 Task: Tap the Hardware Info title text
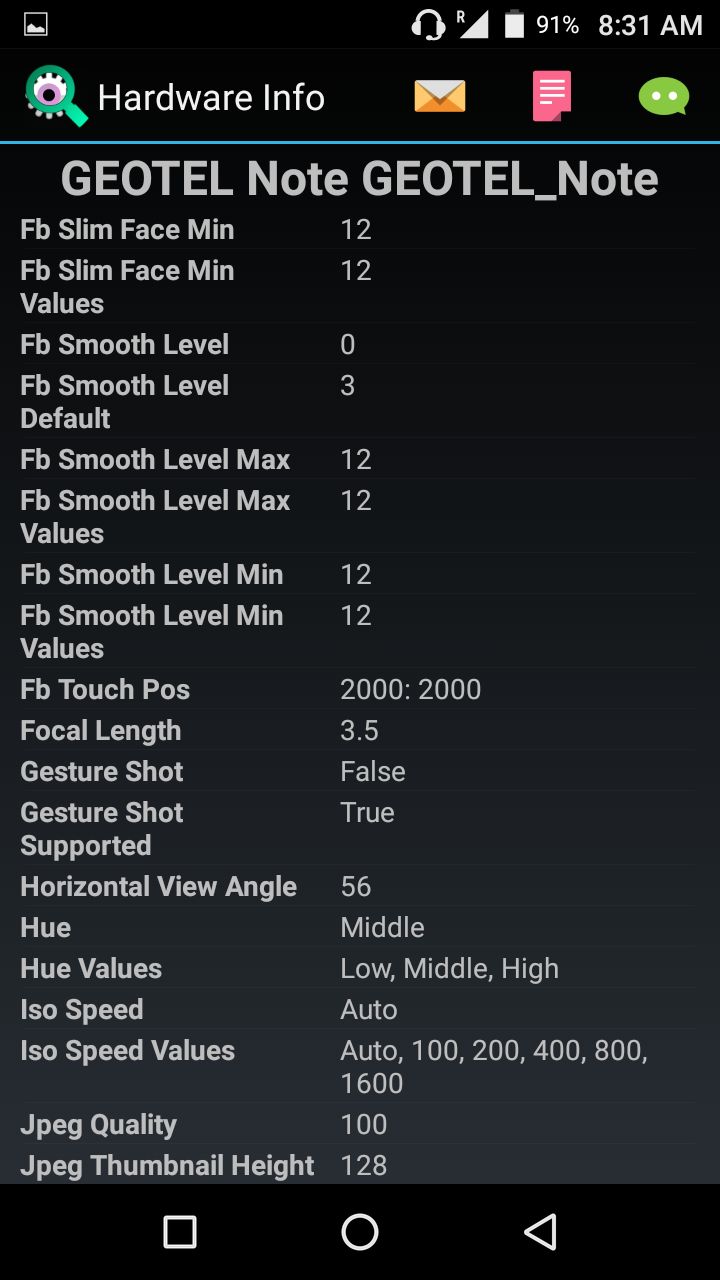211,98
